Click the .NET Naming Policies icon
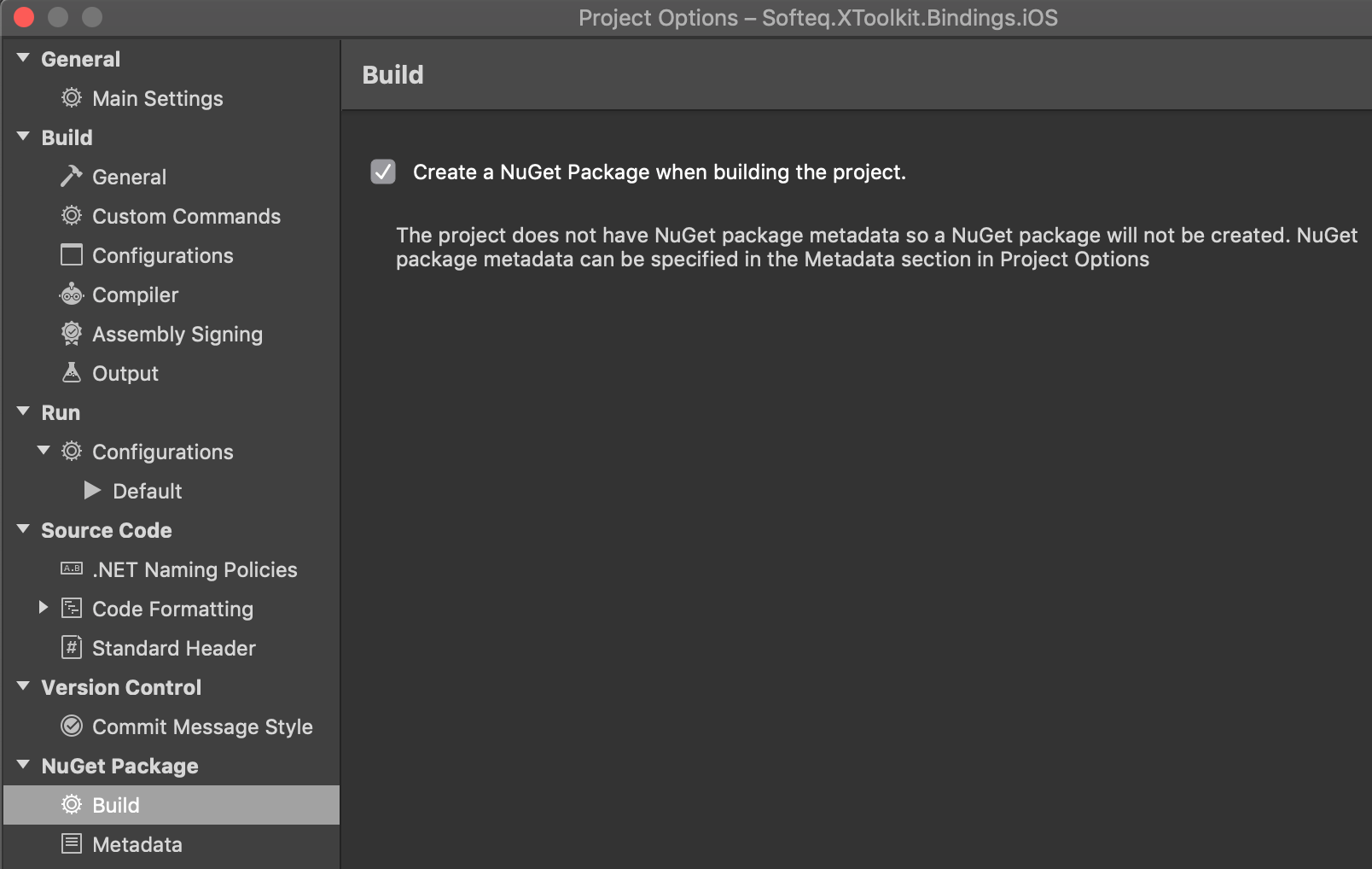 [x=72, y=569]
